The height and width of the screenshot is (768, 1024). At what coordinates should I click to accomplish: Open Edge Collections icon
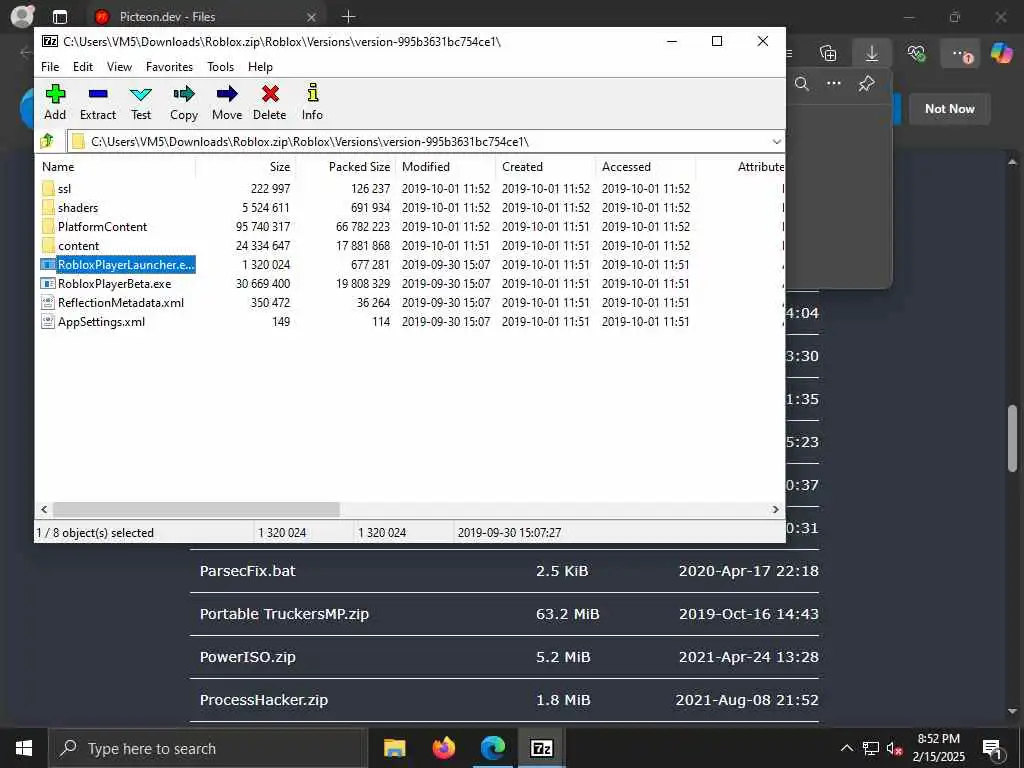(x=828, y=54)
